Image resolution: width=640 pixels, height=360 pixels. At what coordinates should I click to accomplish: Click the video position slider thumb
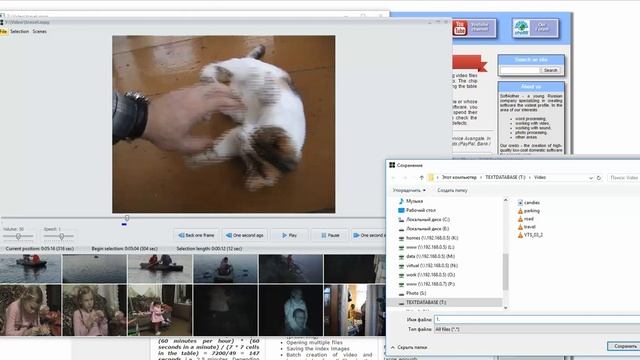127,218
